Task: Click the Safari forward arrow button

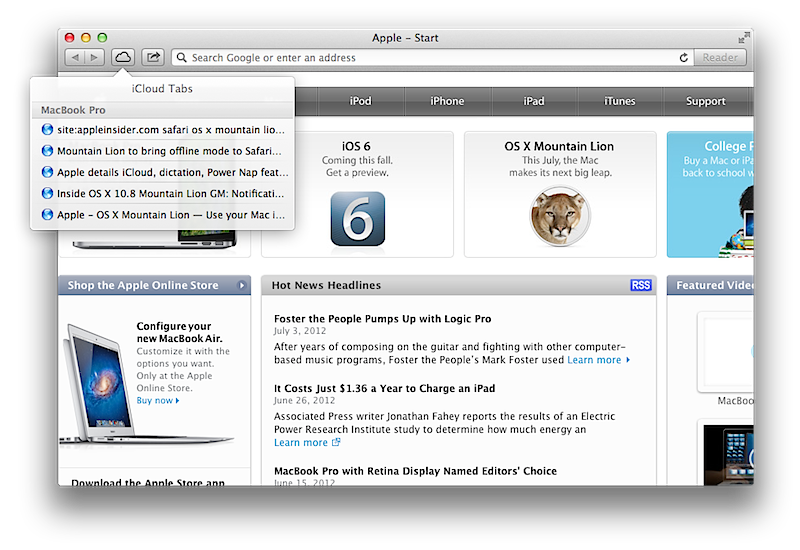Action: click(94, 57)
